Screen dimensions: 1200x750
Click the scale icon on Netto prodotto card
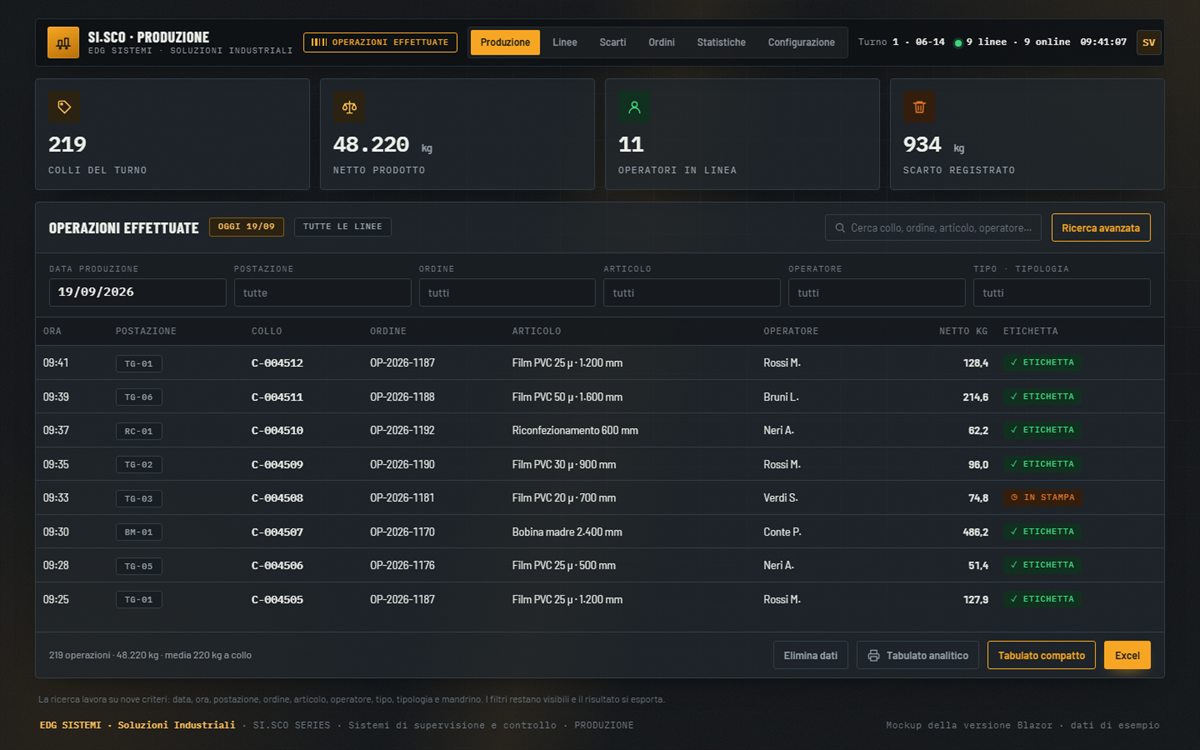pyautogui.click(x=349, y=107)
